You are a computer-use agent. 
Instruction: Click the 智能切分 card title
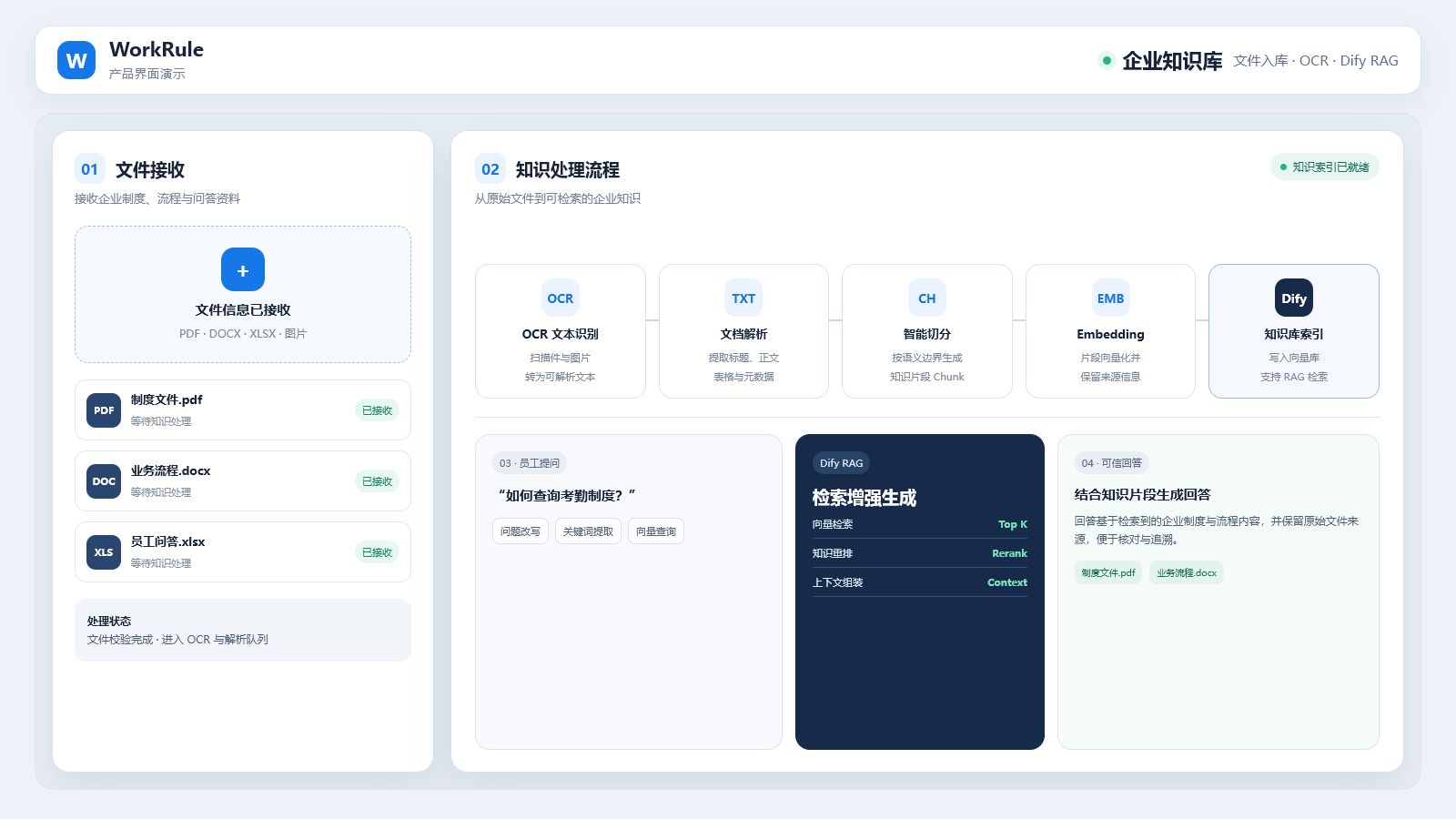click(927, 334)
